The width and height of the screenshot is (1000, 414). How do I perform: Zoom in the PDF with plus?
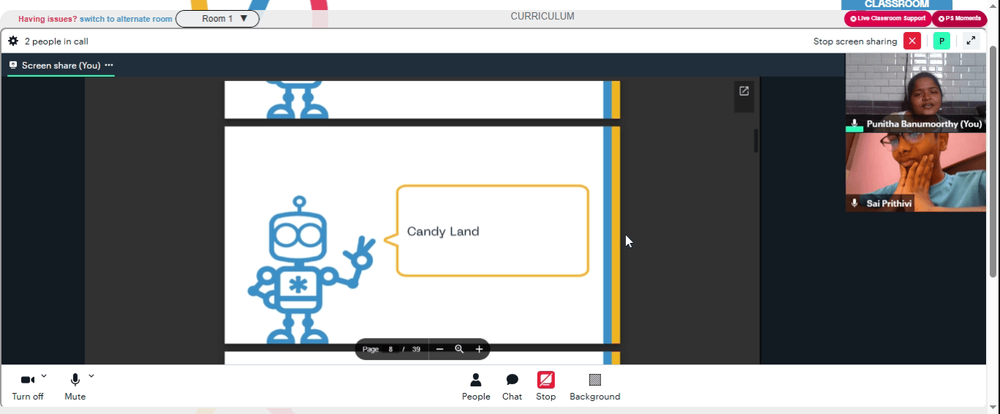click(479, 349)
